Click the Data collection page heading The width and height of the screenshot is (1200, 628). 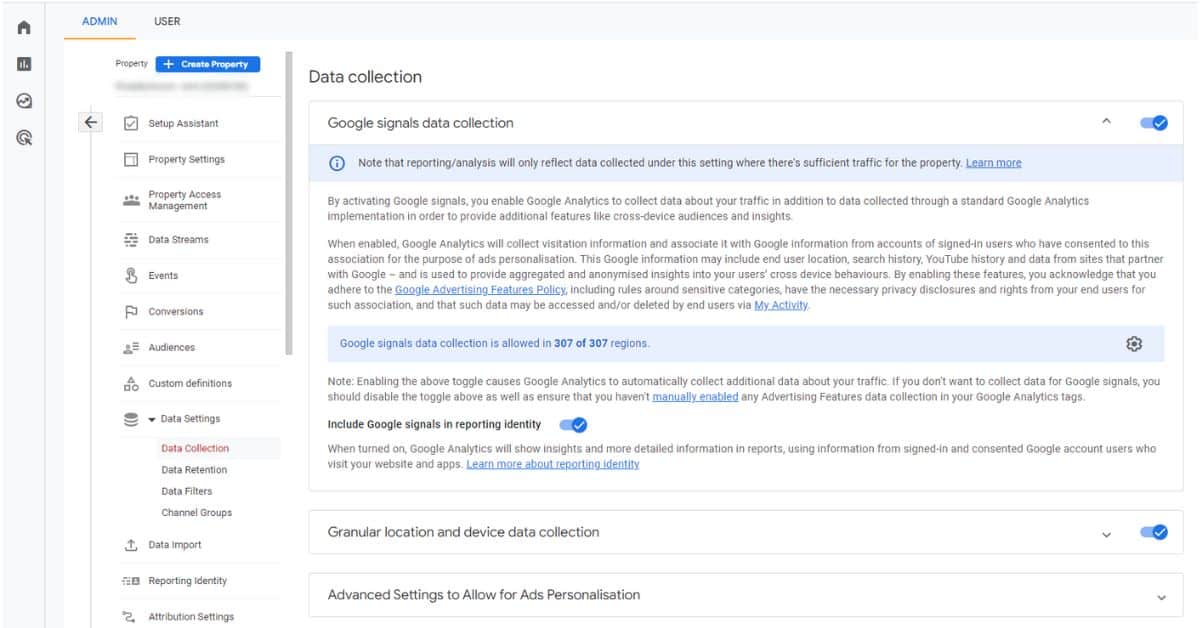(365, 77)
